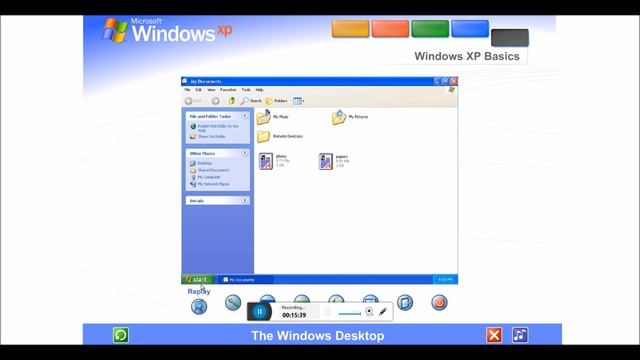Click the Replay round icon
The height and width of the screenshot is (360, 640).
tap(199, 306)
